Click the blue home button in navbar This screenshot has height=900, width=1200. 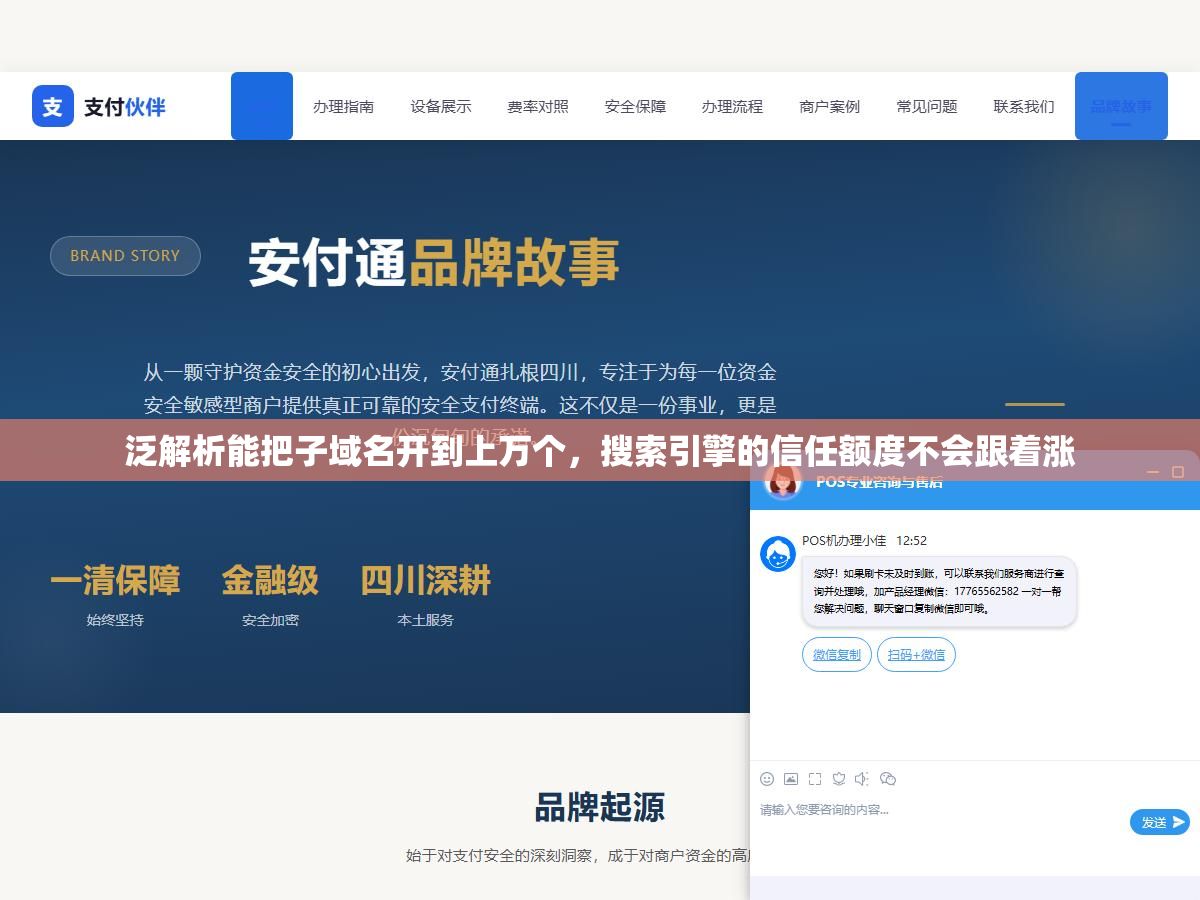[262, 106]
